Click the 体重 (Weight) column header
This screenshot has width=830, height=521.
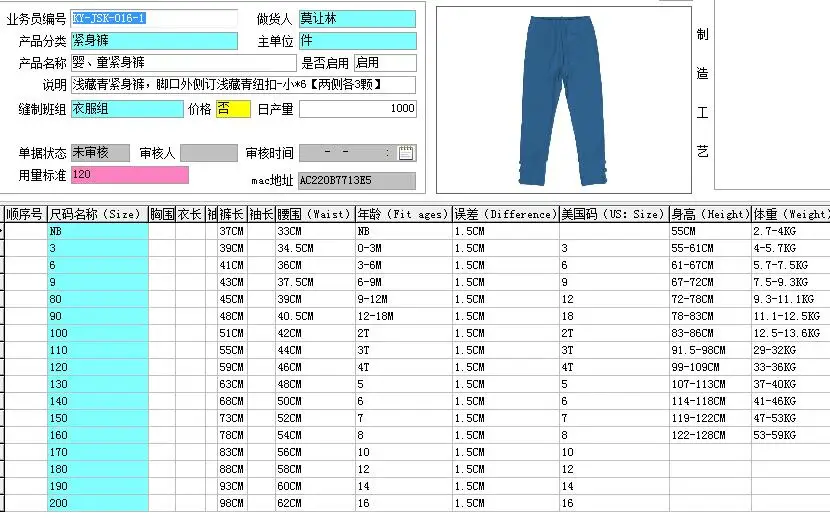791,214
